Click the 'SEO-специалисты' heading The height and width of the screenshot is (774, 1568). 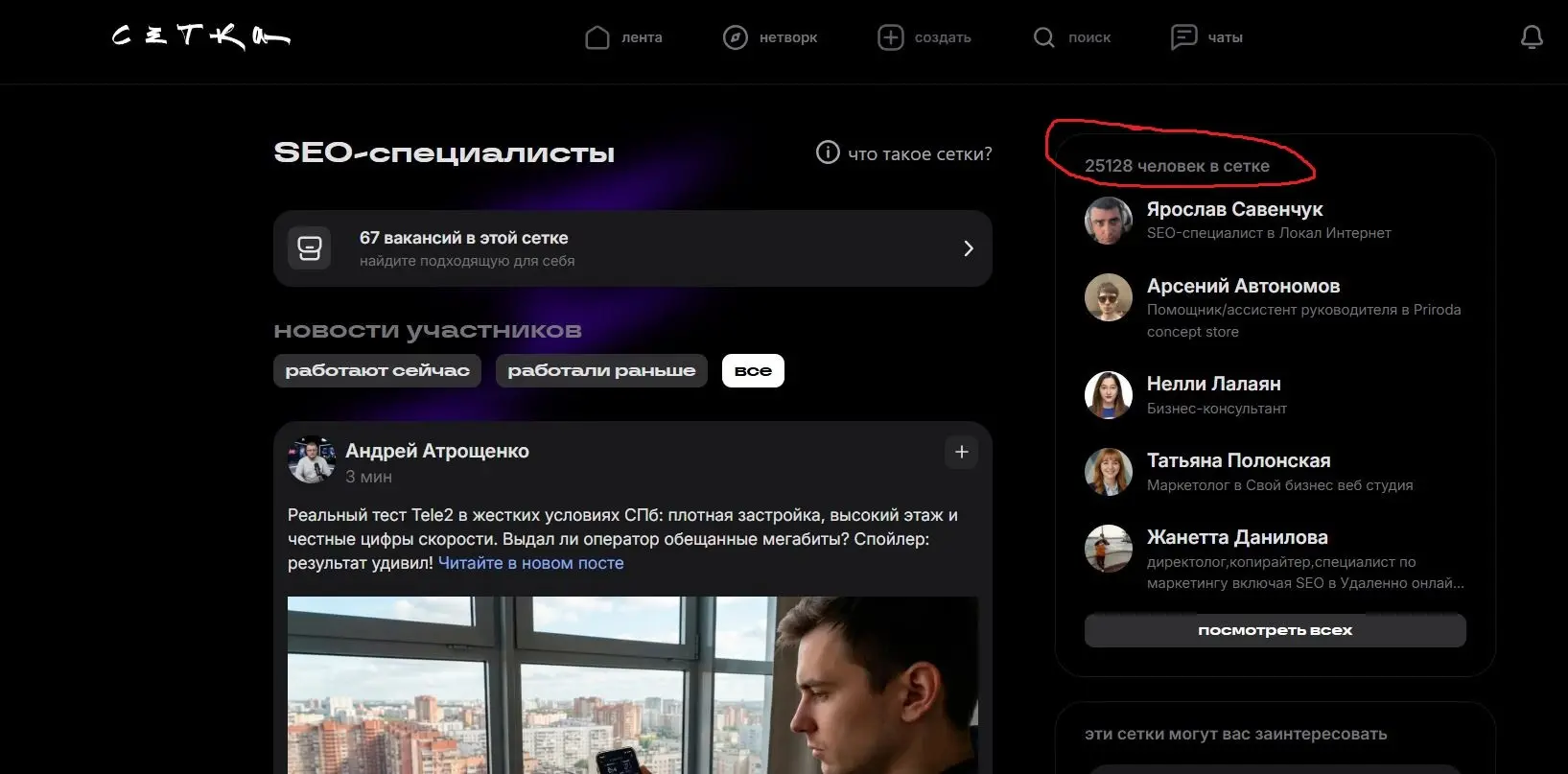[444, 153]
